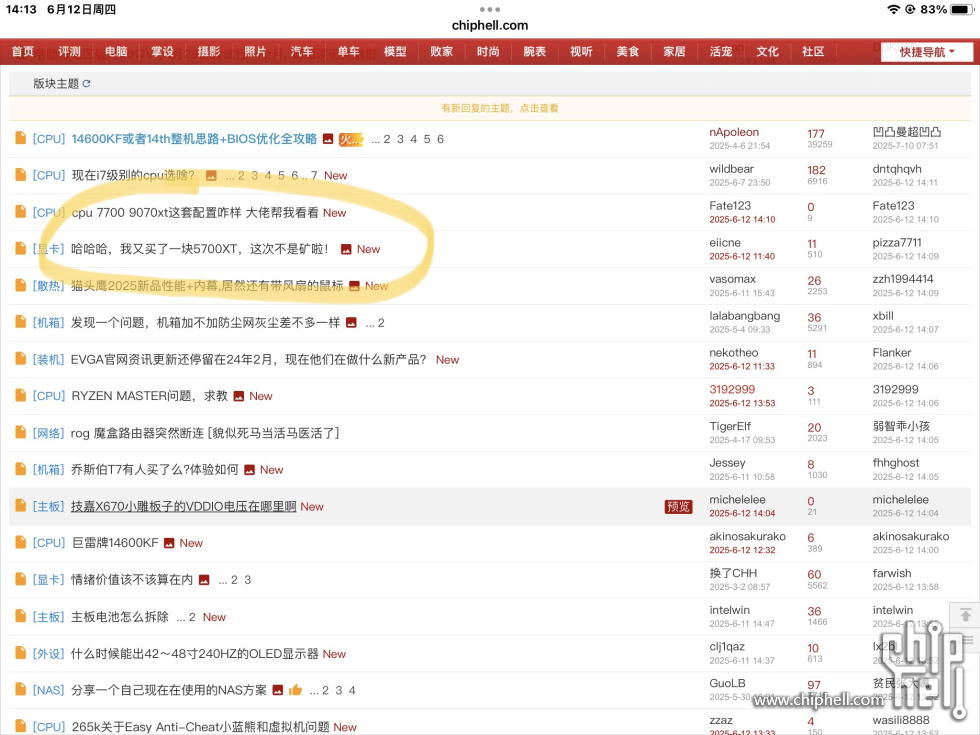Filter by [网络] category tag
The width and height of the screenshot is (980, 735).
[48, 433]
